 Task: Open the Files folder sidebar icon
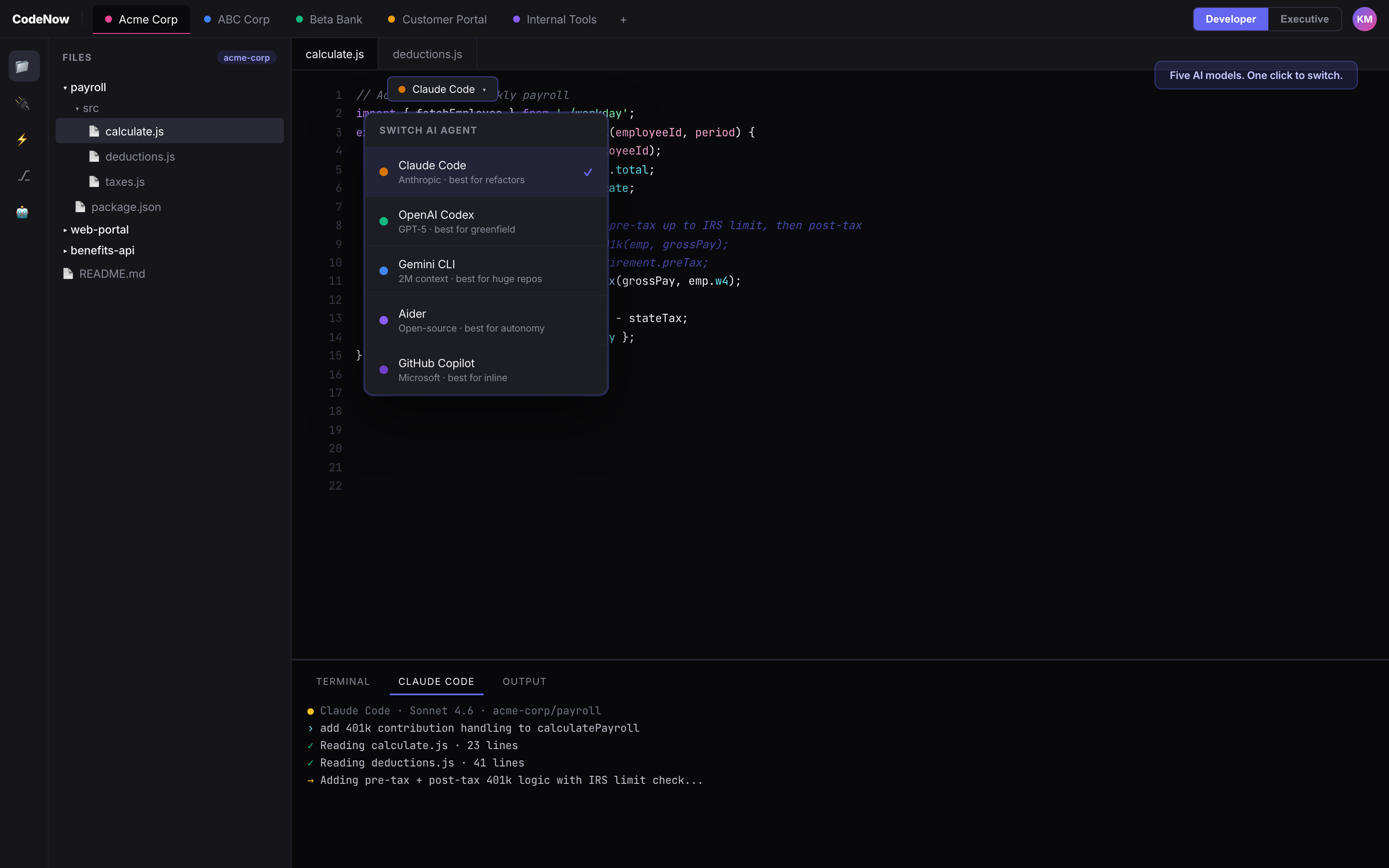pyautogui.click(x=23, y=66)
